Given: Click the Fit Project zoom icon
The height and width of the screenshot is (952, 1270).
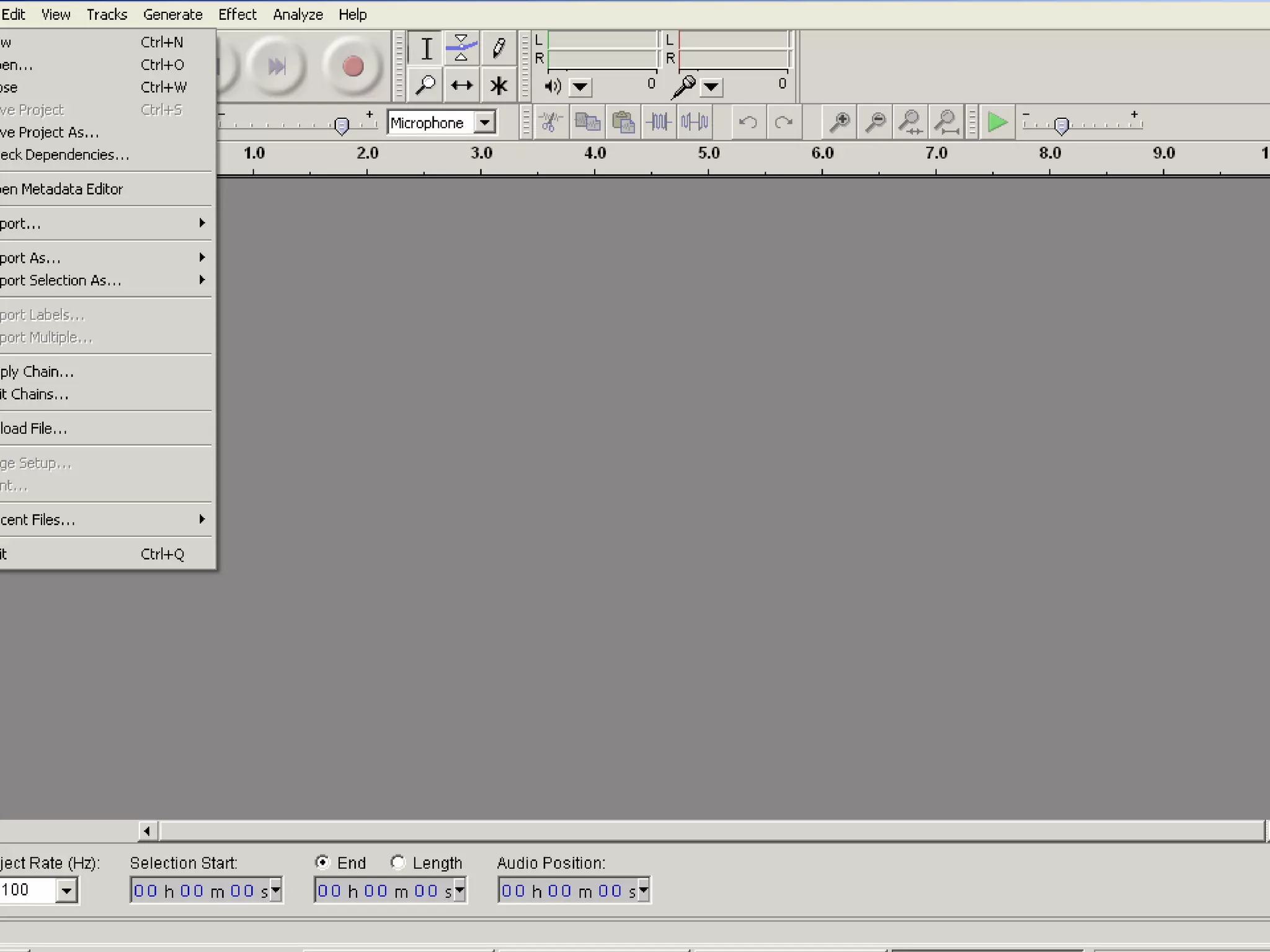Looking at the screenshot, I should click(x=946, y=122).
